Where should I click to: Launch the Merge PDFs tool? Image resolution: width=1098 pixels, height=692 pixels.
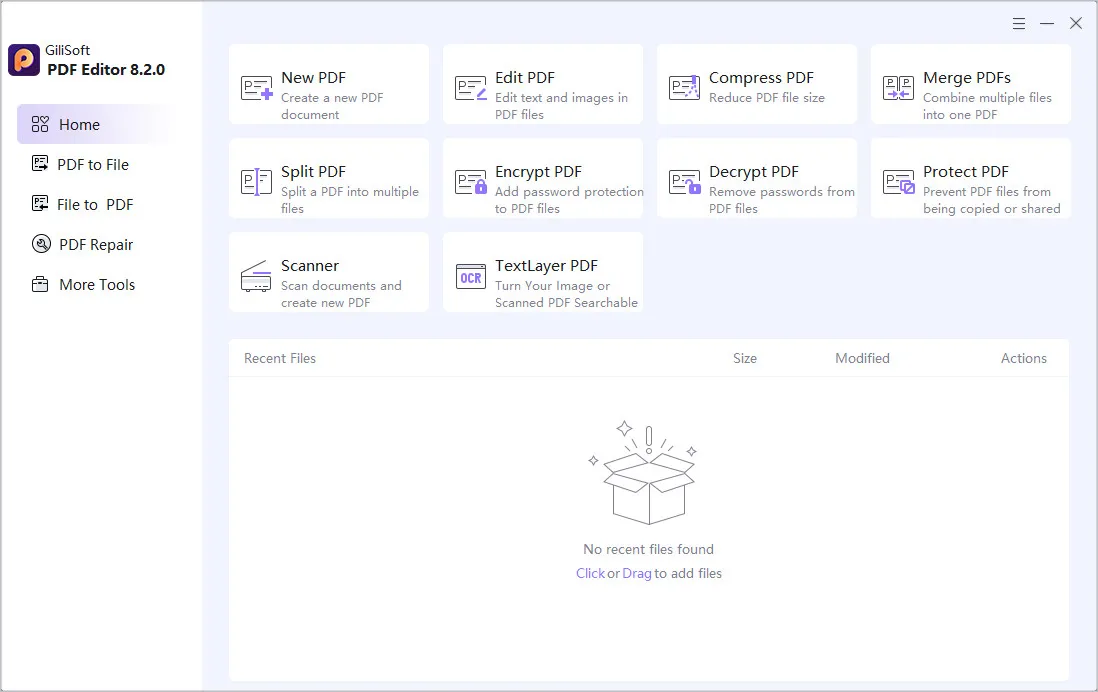click(x=970, y=84)
